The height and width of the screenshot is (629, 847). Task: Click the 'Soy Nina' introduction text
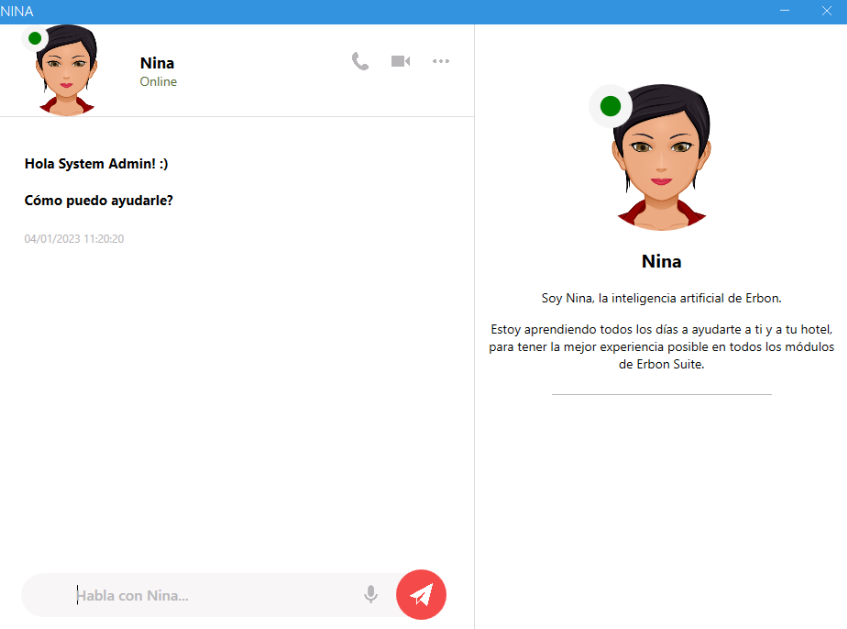tap(661, 298)
